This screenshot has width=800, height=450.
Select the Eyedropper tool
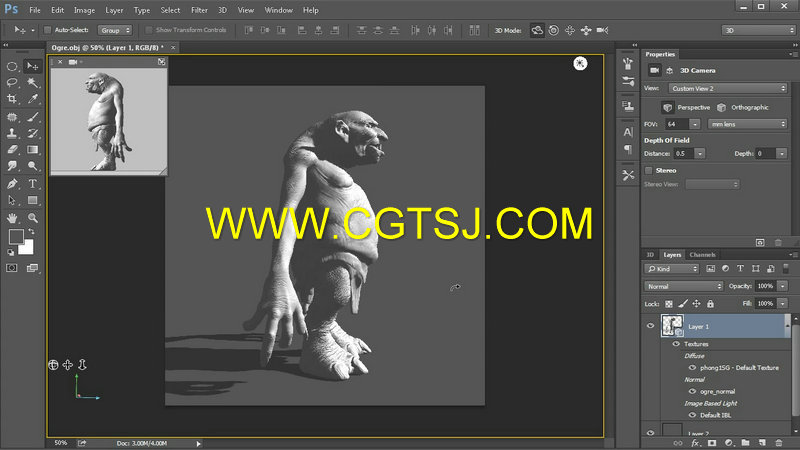[32, 99]
